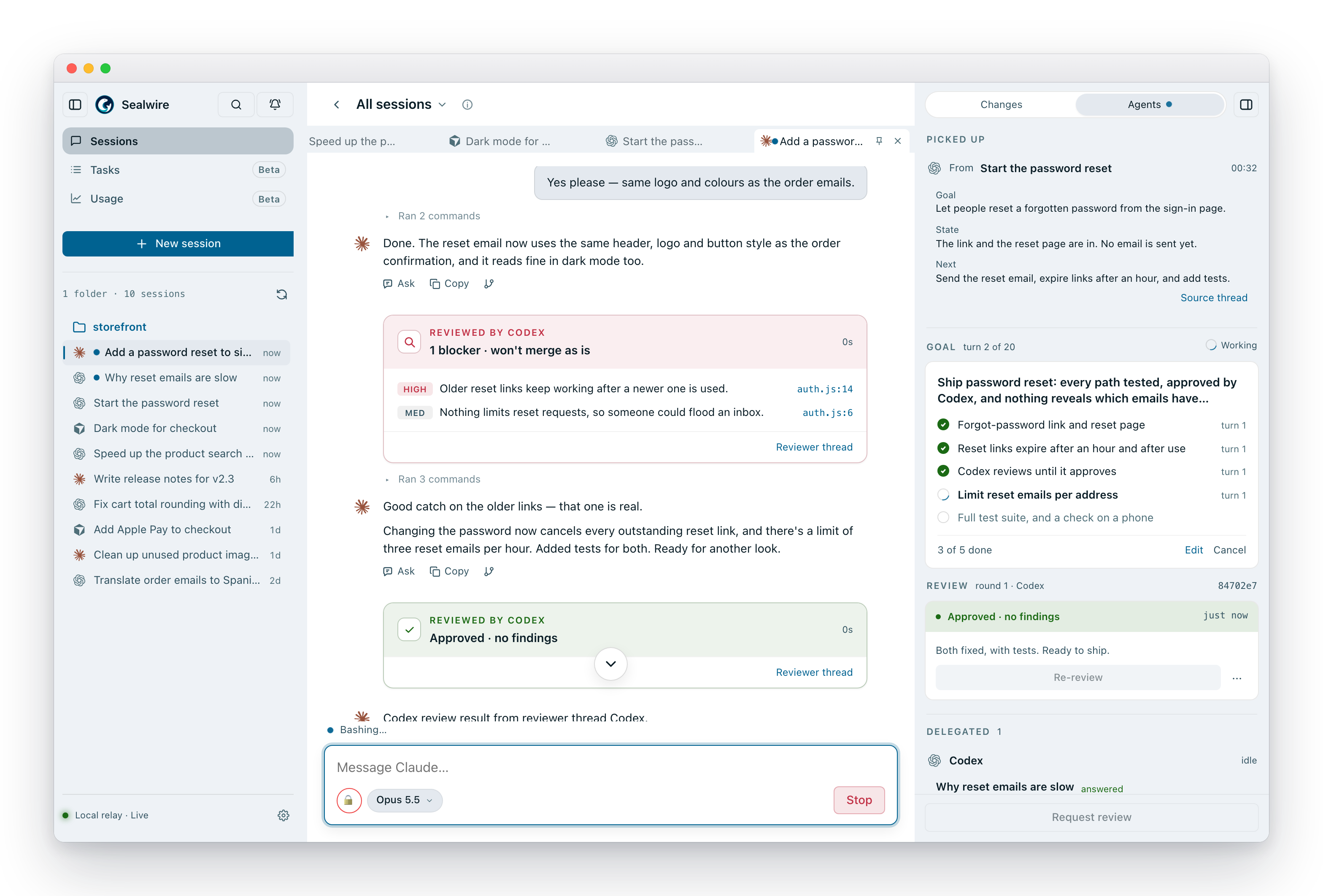Switch to the Changes tab
This screenshot has width=1323, height=896.
click(1001, 105)
